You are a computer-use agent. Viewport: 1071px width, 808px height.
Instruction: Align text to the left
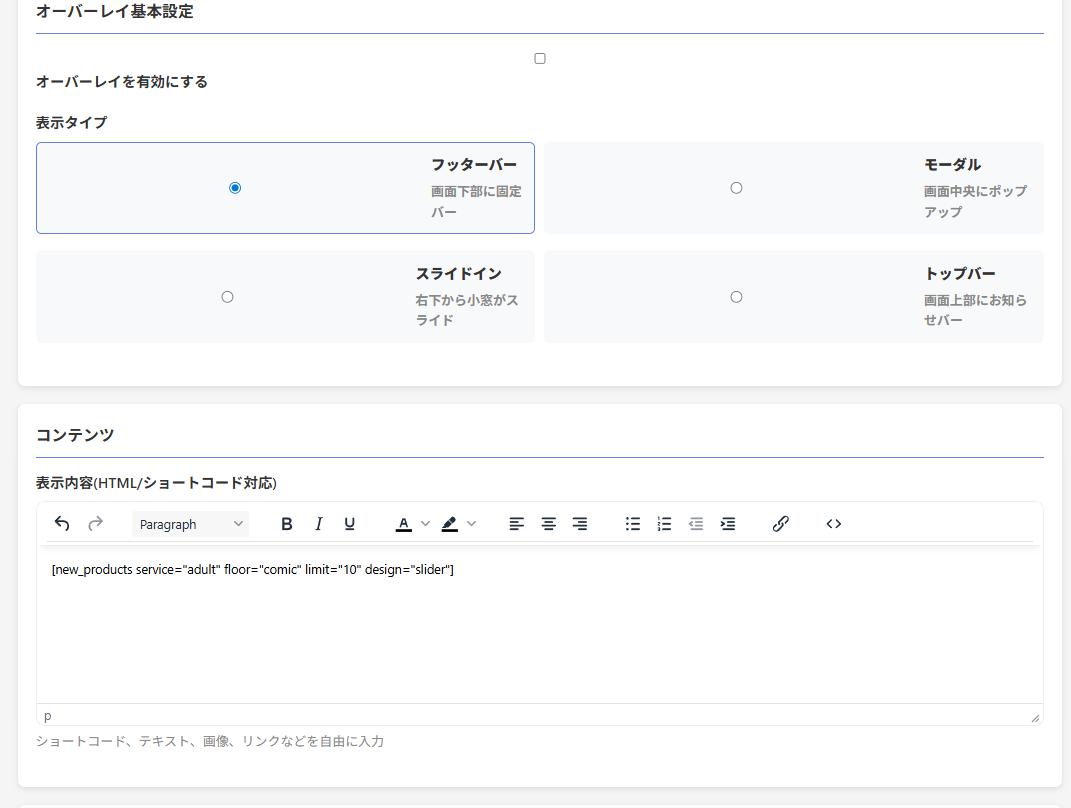(x=517, y=524)
